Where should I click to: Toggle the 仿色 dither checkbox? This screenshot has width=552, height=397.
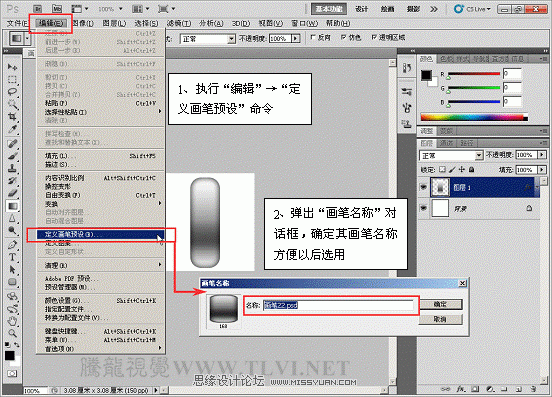pyautogui.click(x=343, y=37)
